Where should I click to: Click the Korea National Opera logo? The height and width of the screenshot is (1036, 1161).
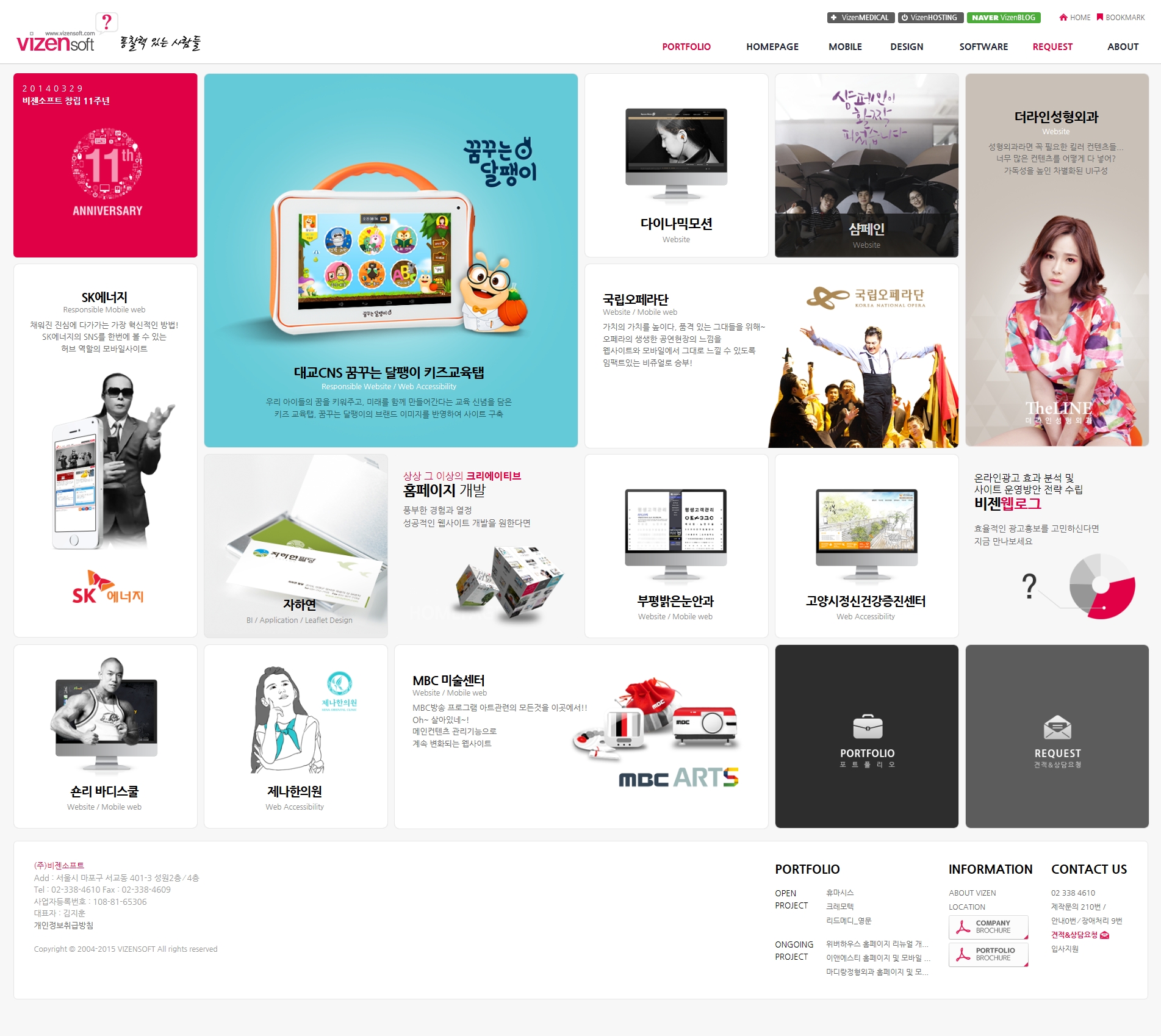pos(866,298)
